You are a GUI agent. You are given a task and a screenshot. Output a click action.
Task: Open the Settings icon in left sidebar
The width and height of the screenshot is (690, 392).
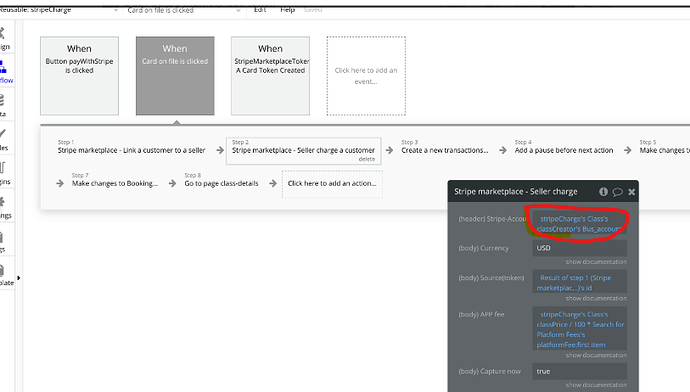[x=4, y=207]
